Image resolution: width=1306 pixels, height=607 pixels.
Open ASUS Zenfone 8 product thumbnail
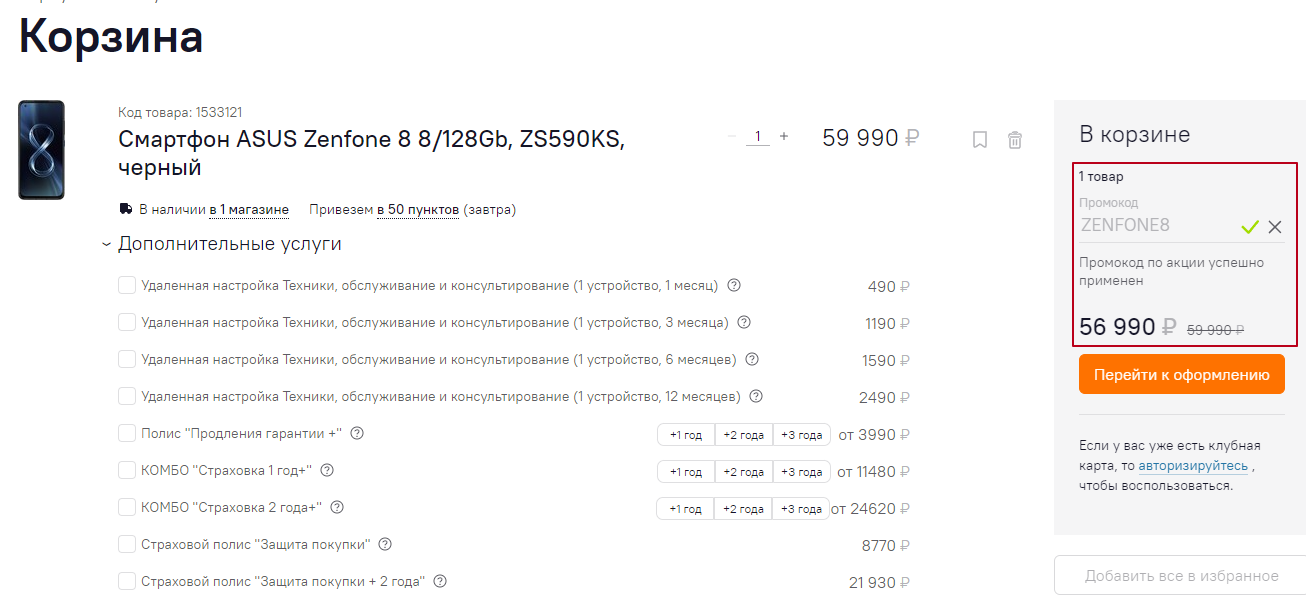tap(41, 150)
